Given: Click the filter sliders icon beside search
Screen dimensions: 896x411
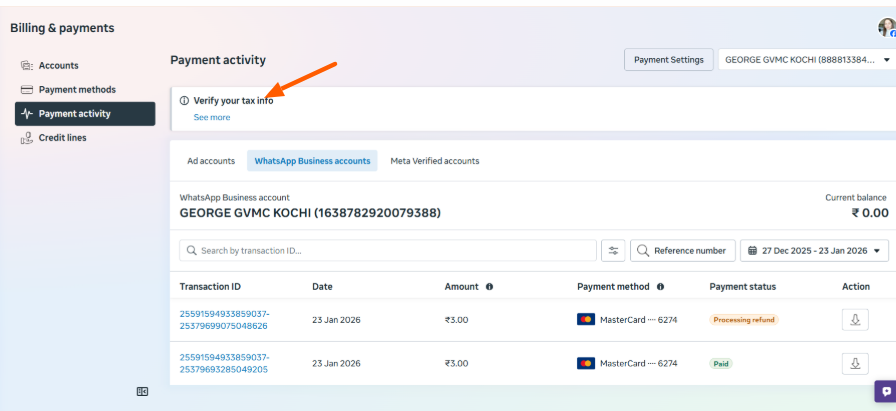Looking at the screenshot, I should 613,251.
